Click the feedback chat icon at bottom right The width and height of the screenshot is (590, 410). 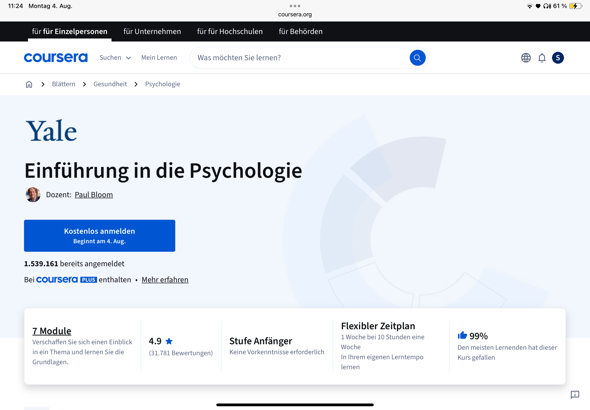(x=575, y=395)
